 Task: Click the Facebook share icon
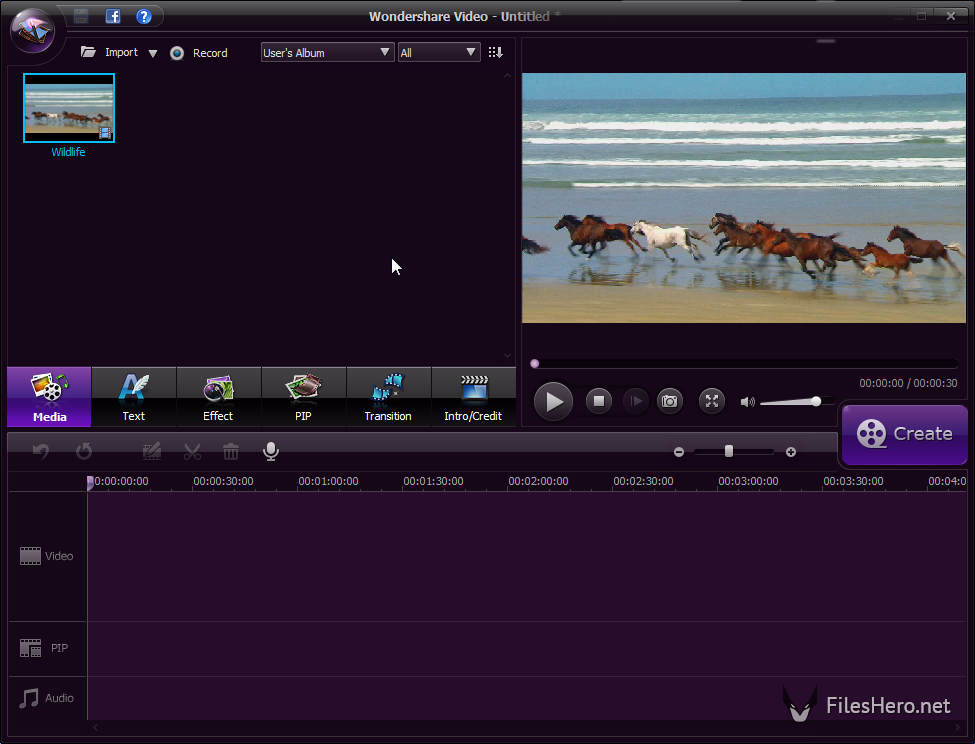(x=113, y=16)
